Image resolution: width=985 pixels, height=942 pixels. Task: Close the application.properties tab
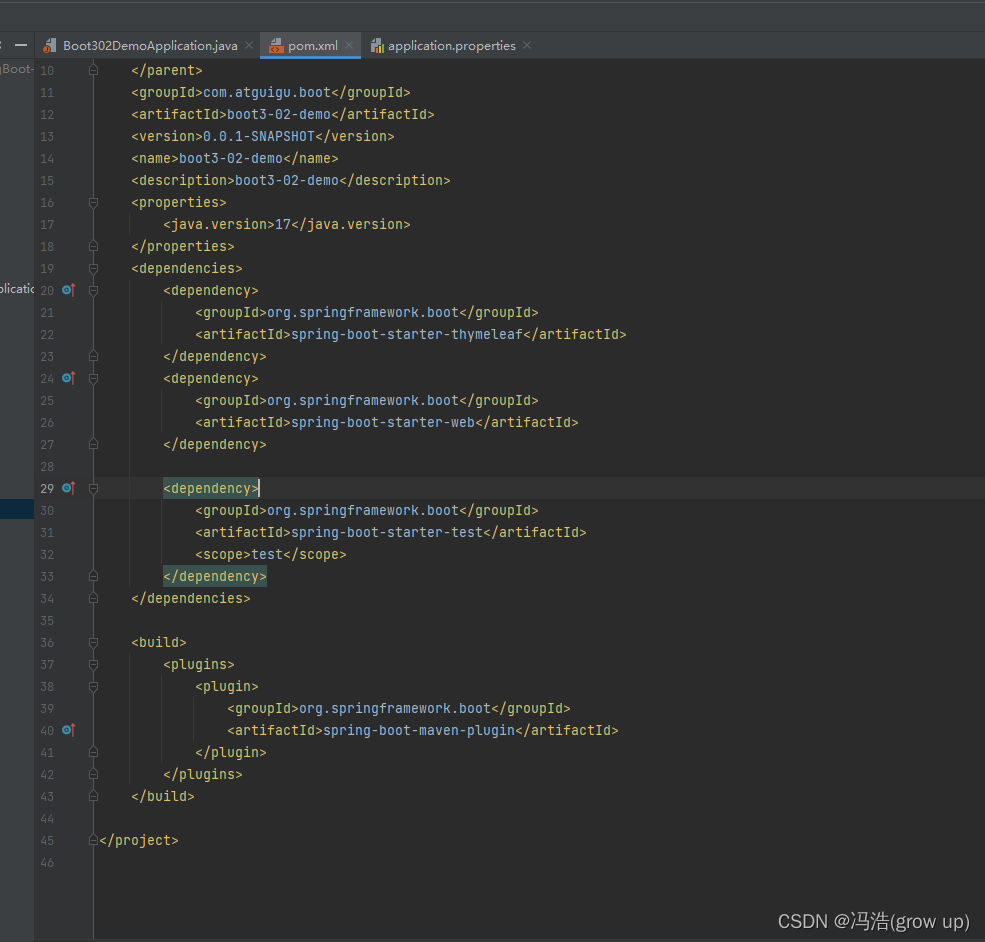pyautogui.click(x=526, y=46)
